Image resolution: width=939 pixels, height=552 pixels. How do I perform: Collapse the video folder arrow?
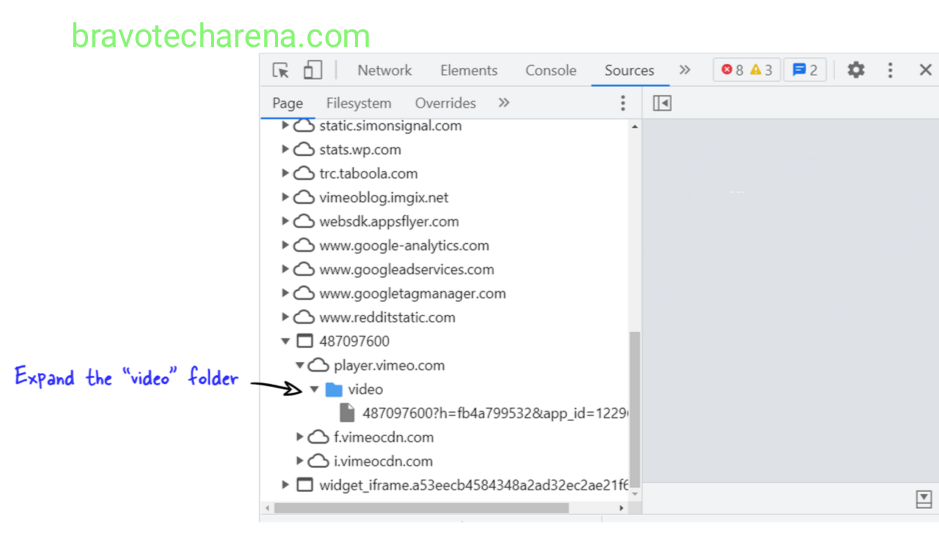(x=314, y=389)
